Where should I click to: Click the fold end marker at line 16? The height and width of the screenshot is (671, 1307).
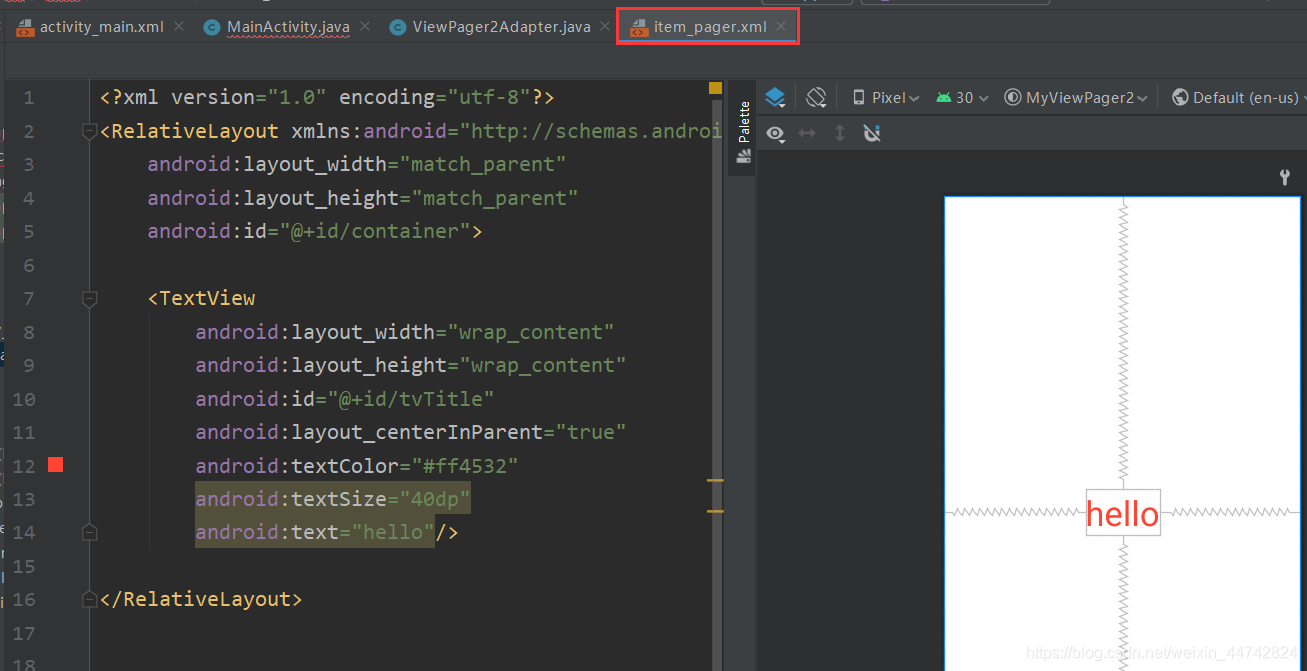[89, 599]
